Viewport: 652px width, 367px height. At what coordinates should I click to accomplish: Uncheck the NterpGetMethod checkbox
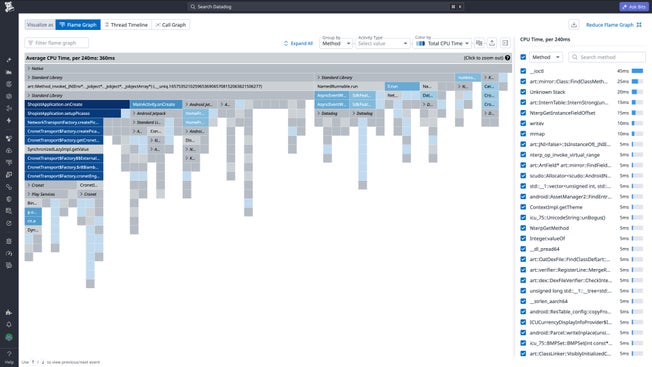[x=523, y=228]
